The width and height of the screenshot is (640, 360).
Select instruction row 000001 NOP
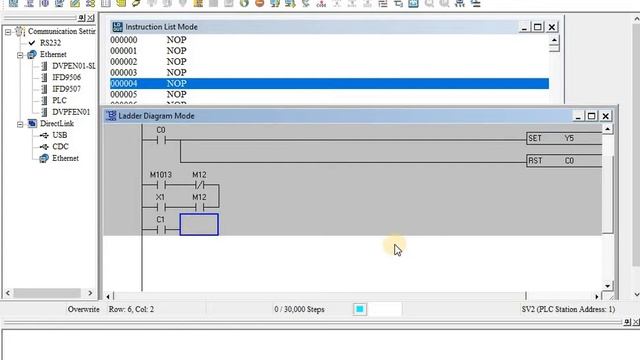tap(329, 51)
